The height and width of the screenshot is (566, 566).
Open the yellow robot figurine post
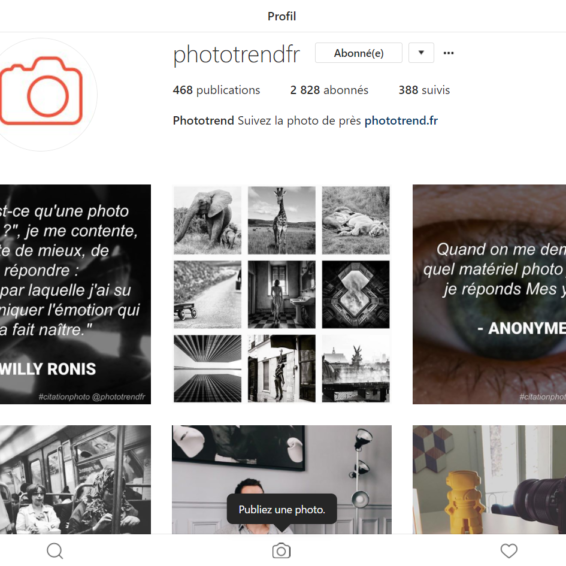point(489,479)
